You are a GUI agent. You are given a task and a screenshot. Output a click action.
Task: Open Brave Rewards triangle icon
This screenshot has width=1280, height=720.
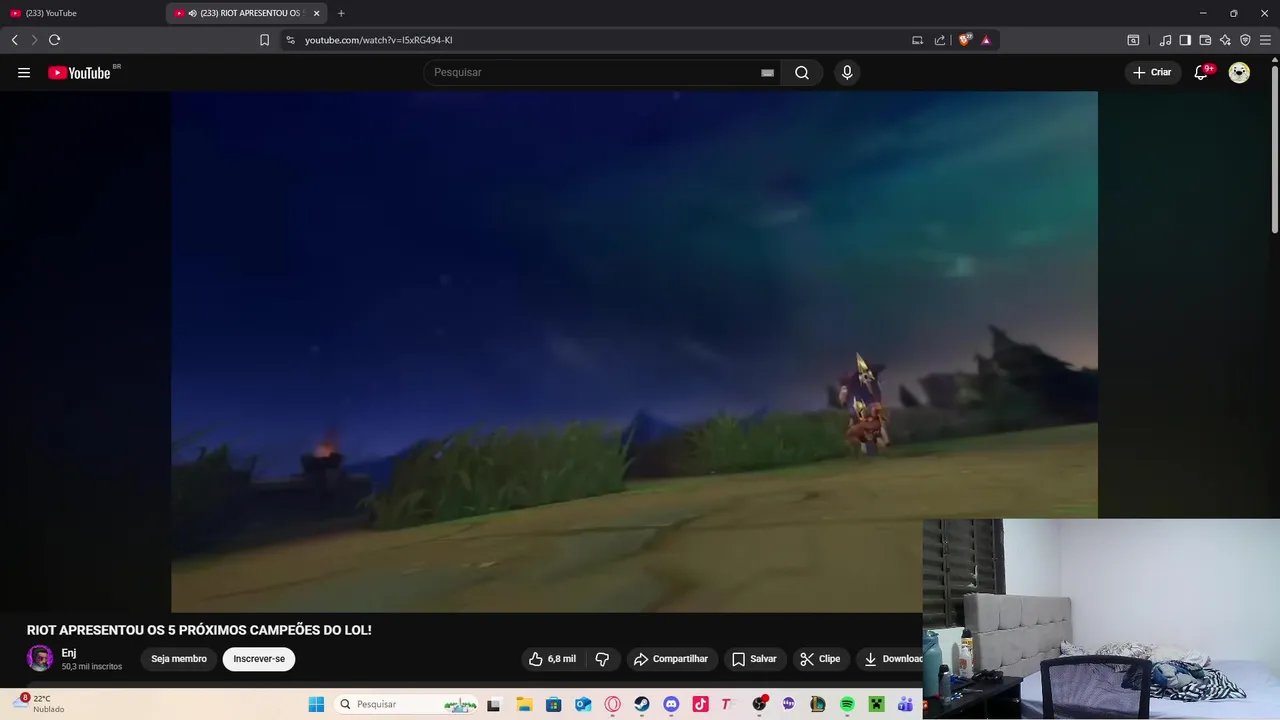986,40
